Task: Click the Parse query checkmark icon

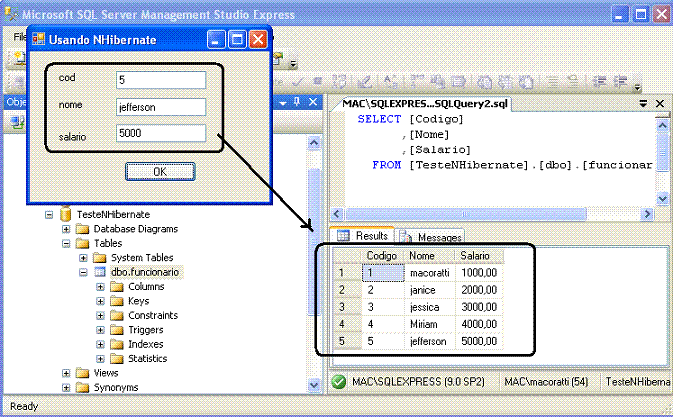Action: 297,82
